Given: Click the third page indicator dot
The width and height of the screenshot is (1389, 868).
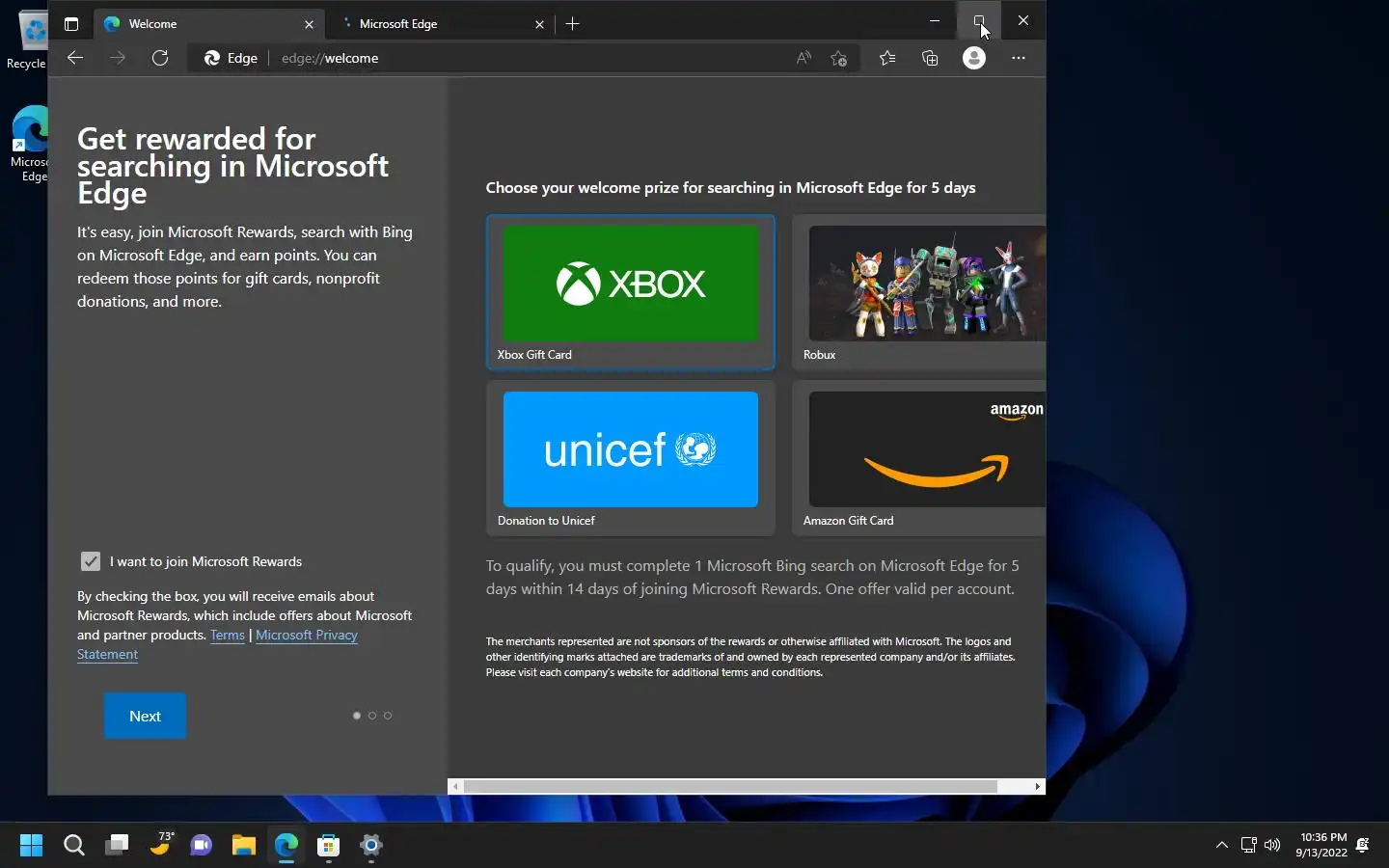Looking at the screenshot, I should pyautogui.click(x=388, y=716).
